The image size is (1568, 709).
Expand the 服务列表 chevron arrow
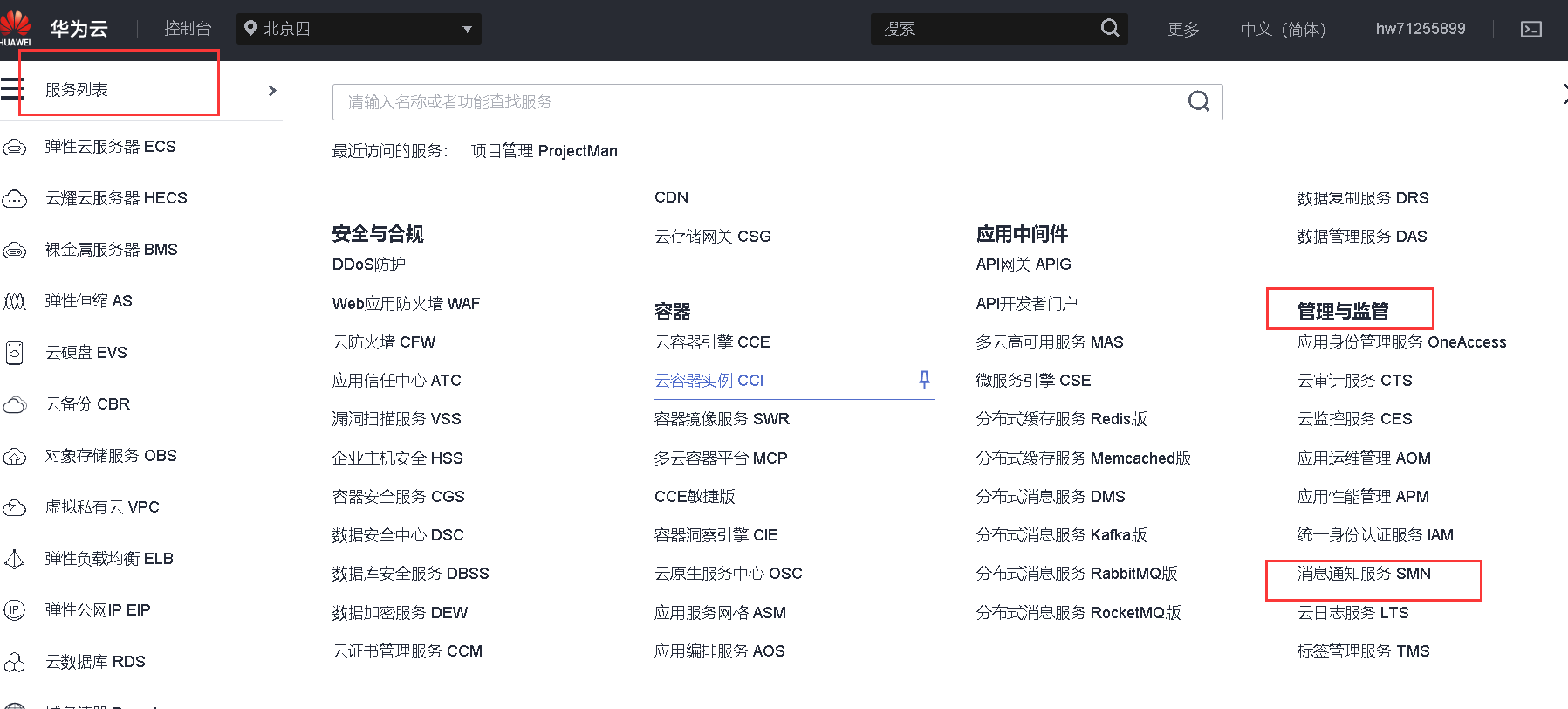coord(272,90)
